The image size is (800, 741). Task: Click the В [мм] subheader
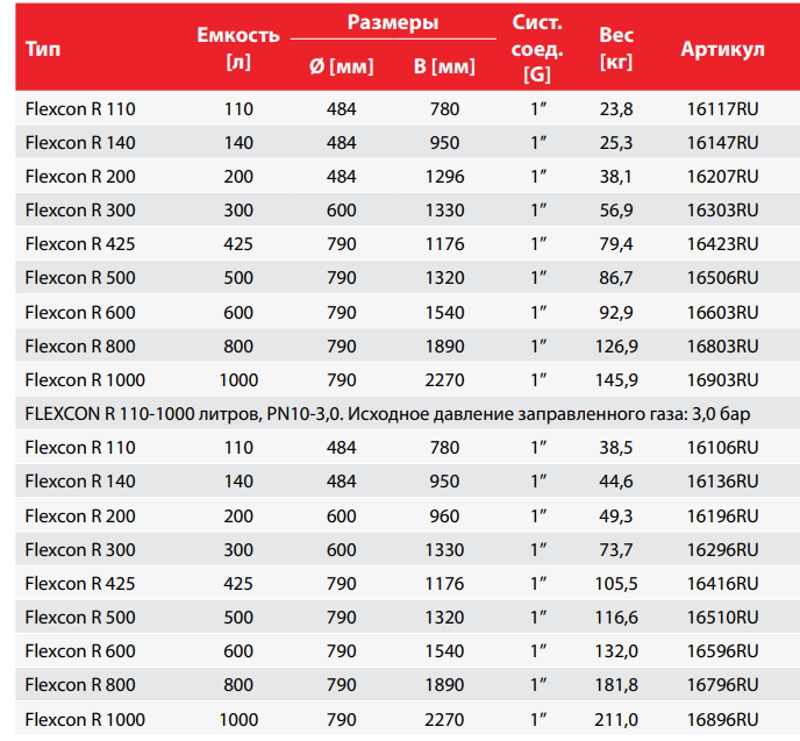click(x=444, y=68)
